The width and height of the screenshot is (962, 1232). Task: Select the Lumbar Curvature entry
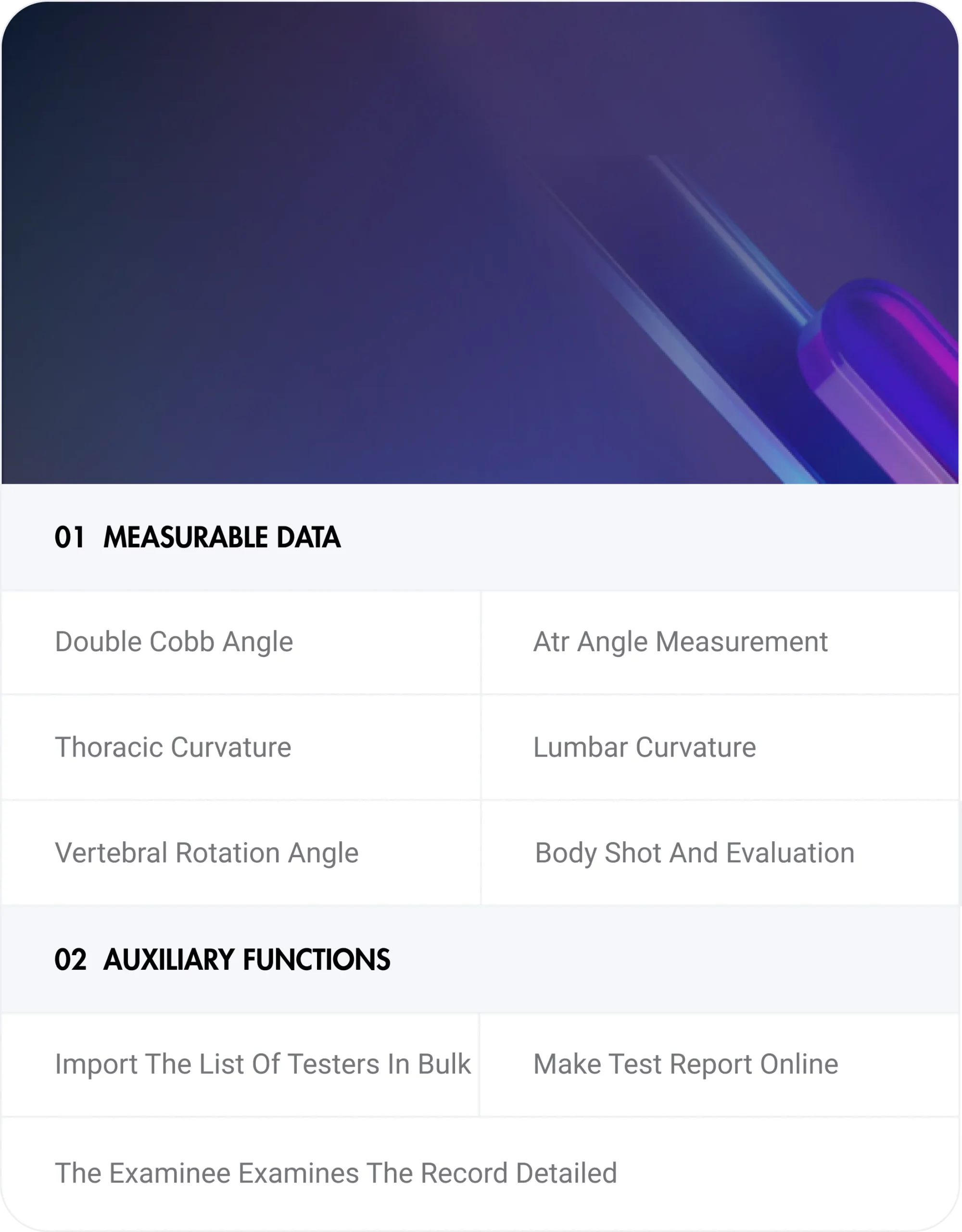[x=644, y=747]
